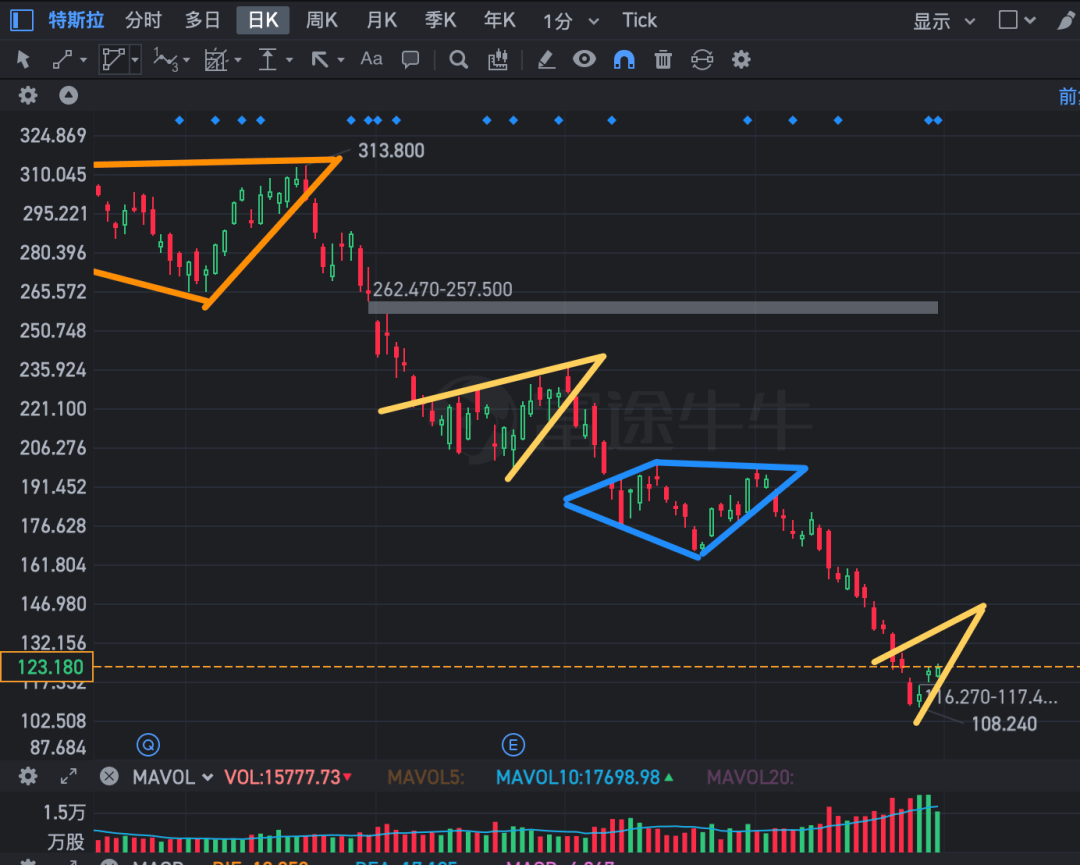This screenshot has height=865, width=1080.
Task: Close the MAVOL volume indicator
Action: (110, 777)
